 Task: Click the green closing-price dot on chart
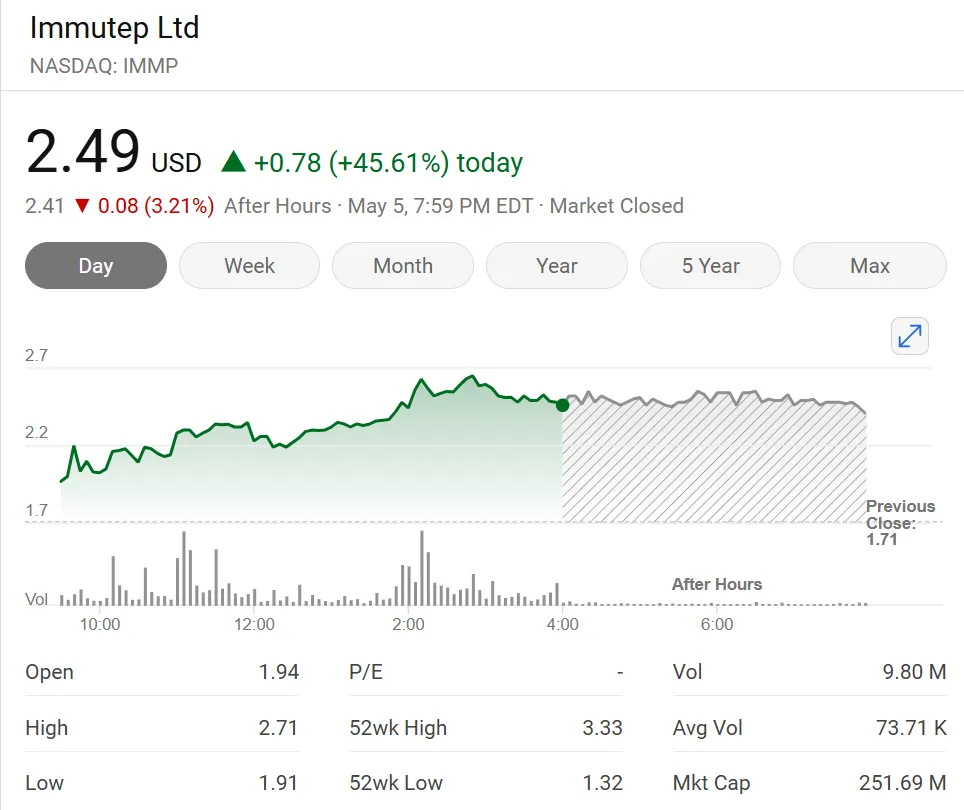coord(562,405)
